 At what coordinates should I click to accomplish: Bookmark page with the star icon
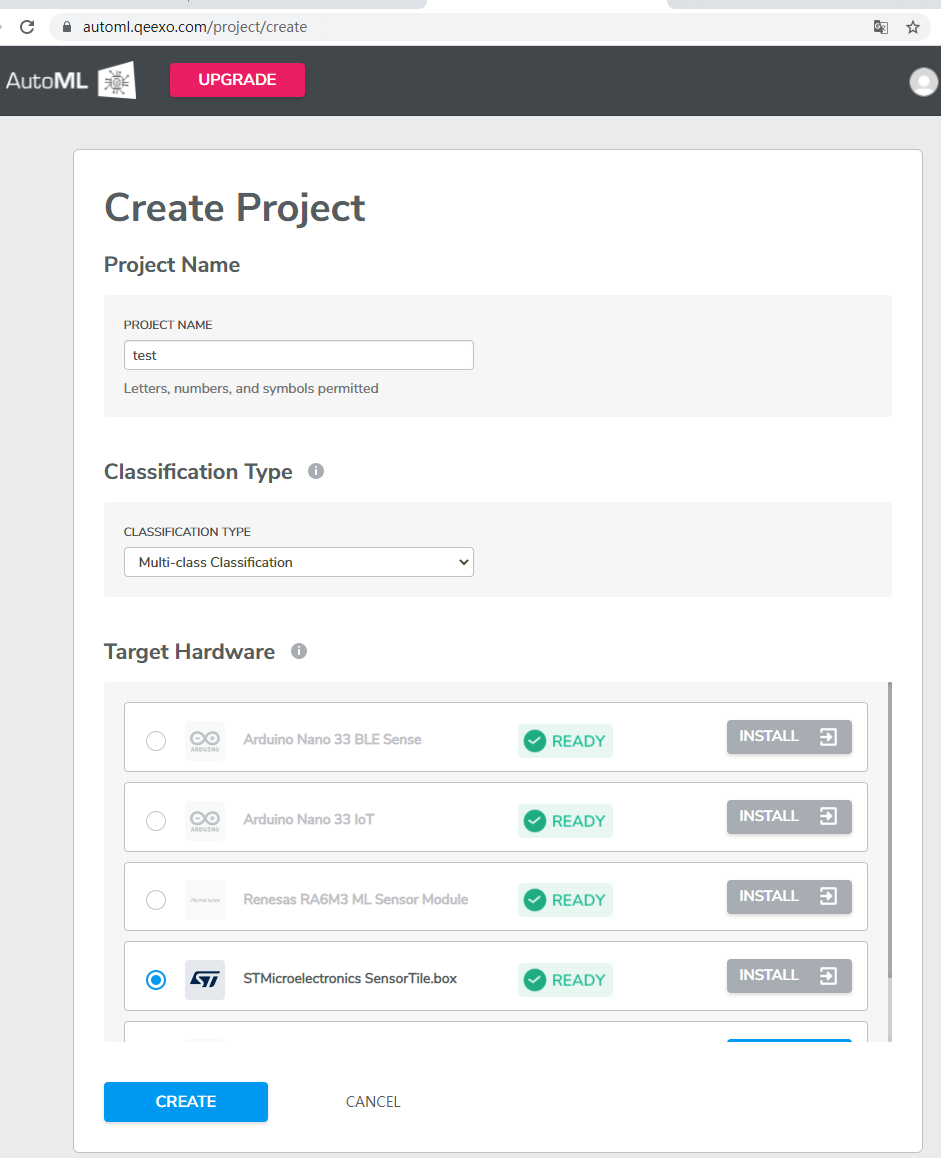tap(913, 27)
